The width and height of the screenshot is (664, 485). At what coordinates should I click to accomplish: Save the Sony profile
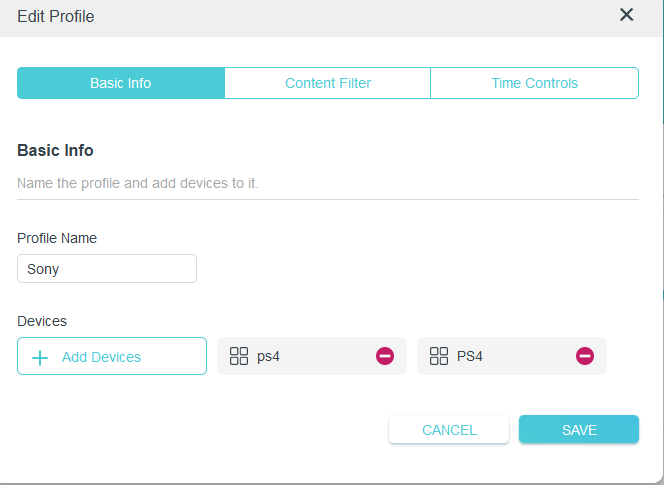[579, 430]
